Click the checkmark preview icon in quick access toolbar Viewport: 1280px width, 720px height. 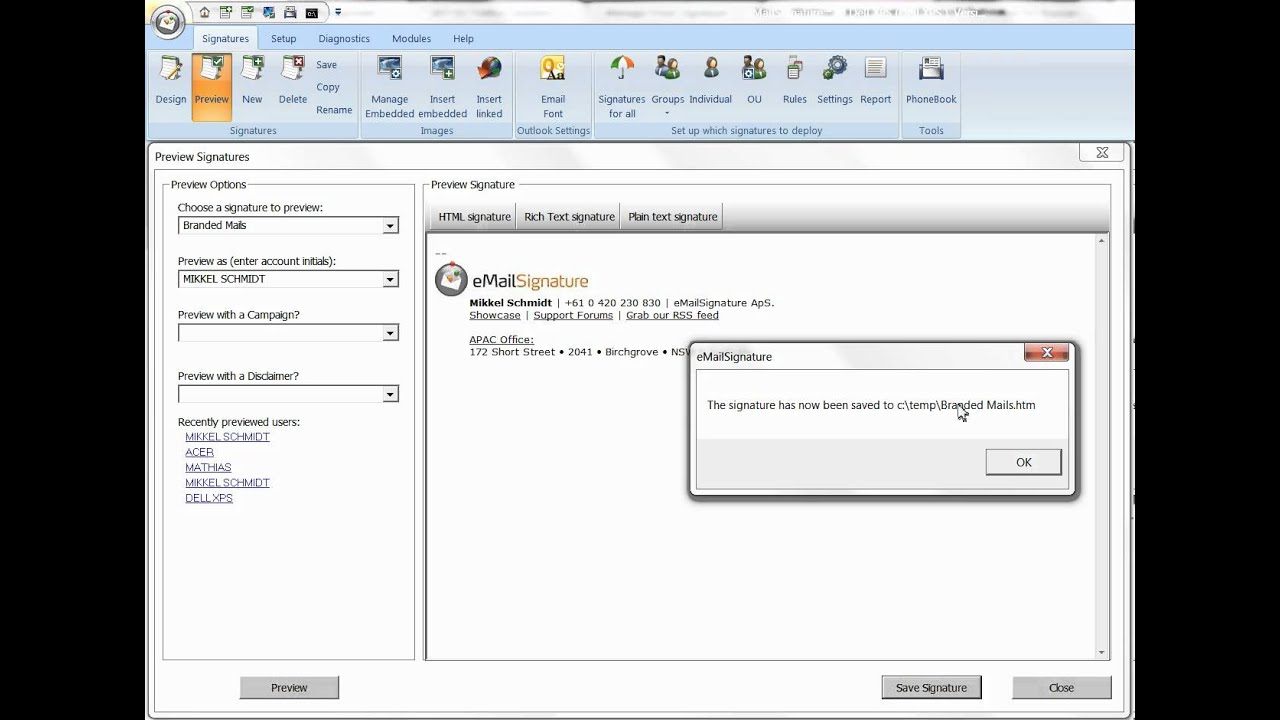click(247, 13)
